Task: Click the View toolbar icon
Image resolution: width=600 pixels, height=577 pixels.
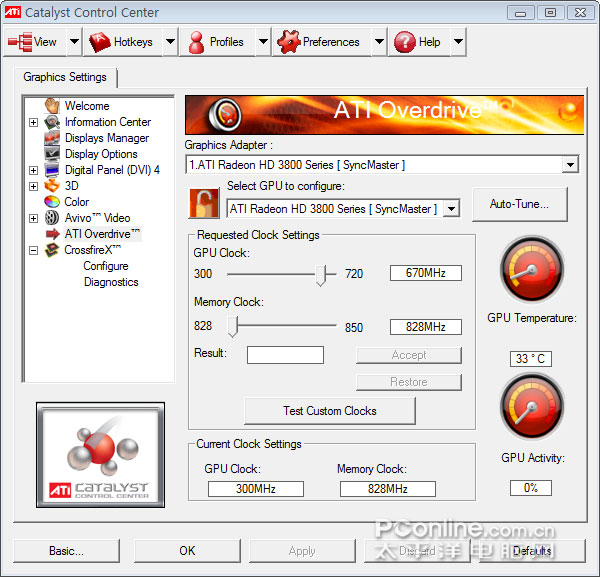Action: coord(20,42)
